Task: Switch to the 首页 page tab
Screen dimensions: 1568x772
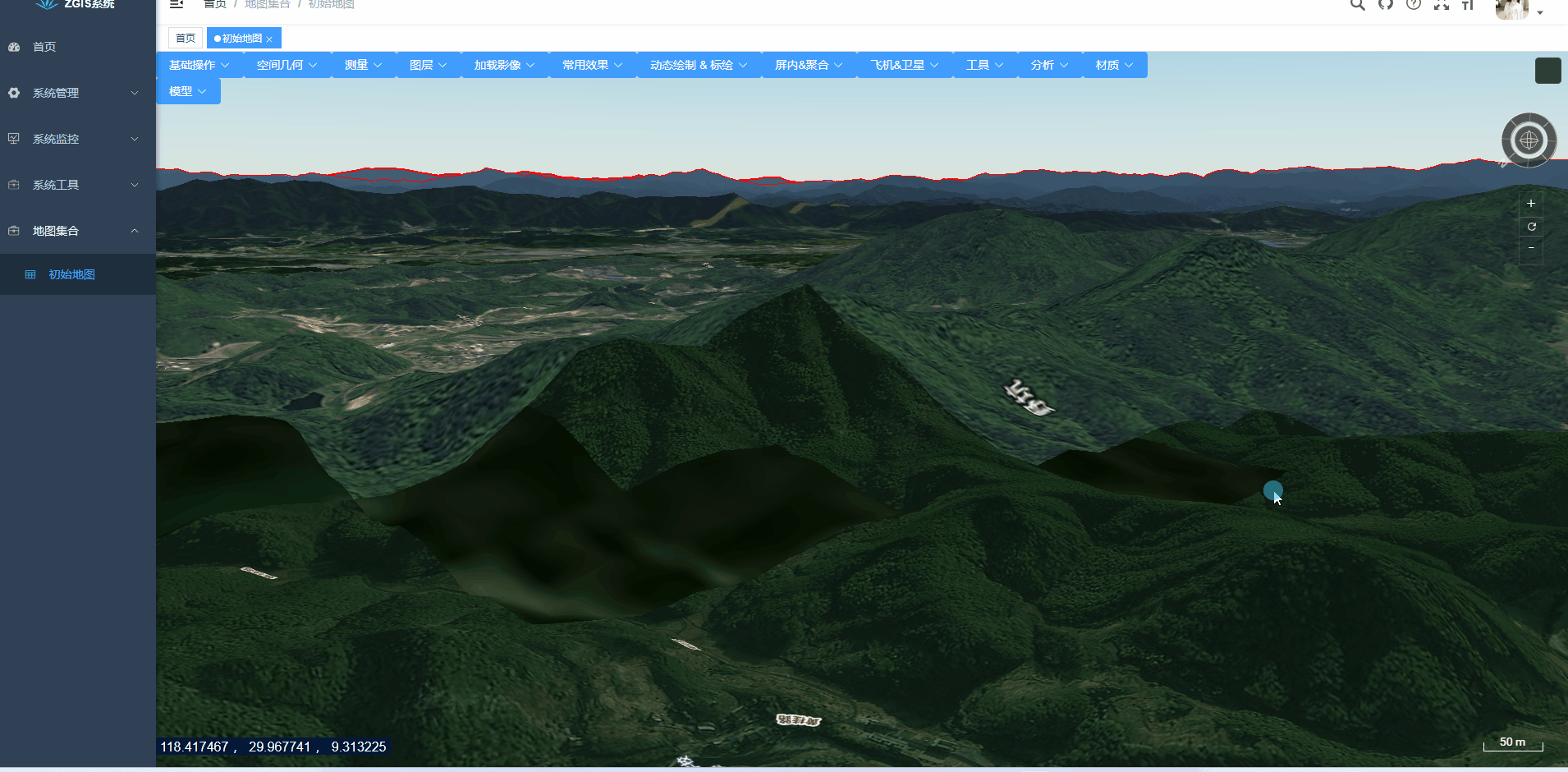Action: 186,39
